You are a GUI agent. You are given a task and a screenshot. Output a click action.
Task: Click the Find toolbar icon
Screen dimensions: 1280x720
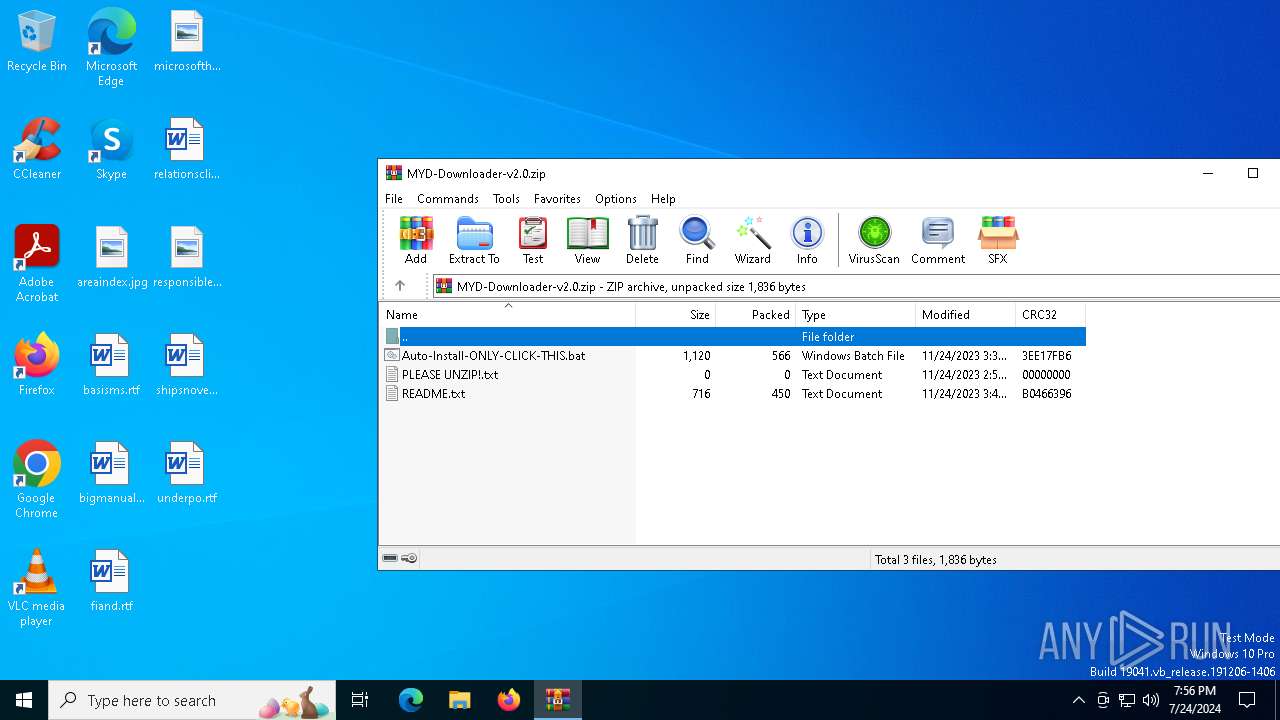697,240
